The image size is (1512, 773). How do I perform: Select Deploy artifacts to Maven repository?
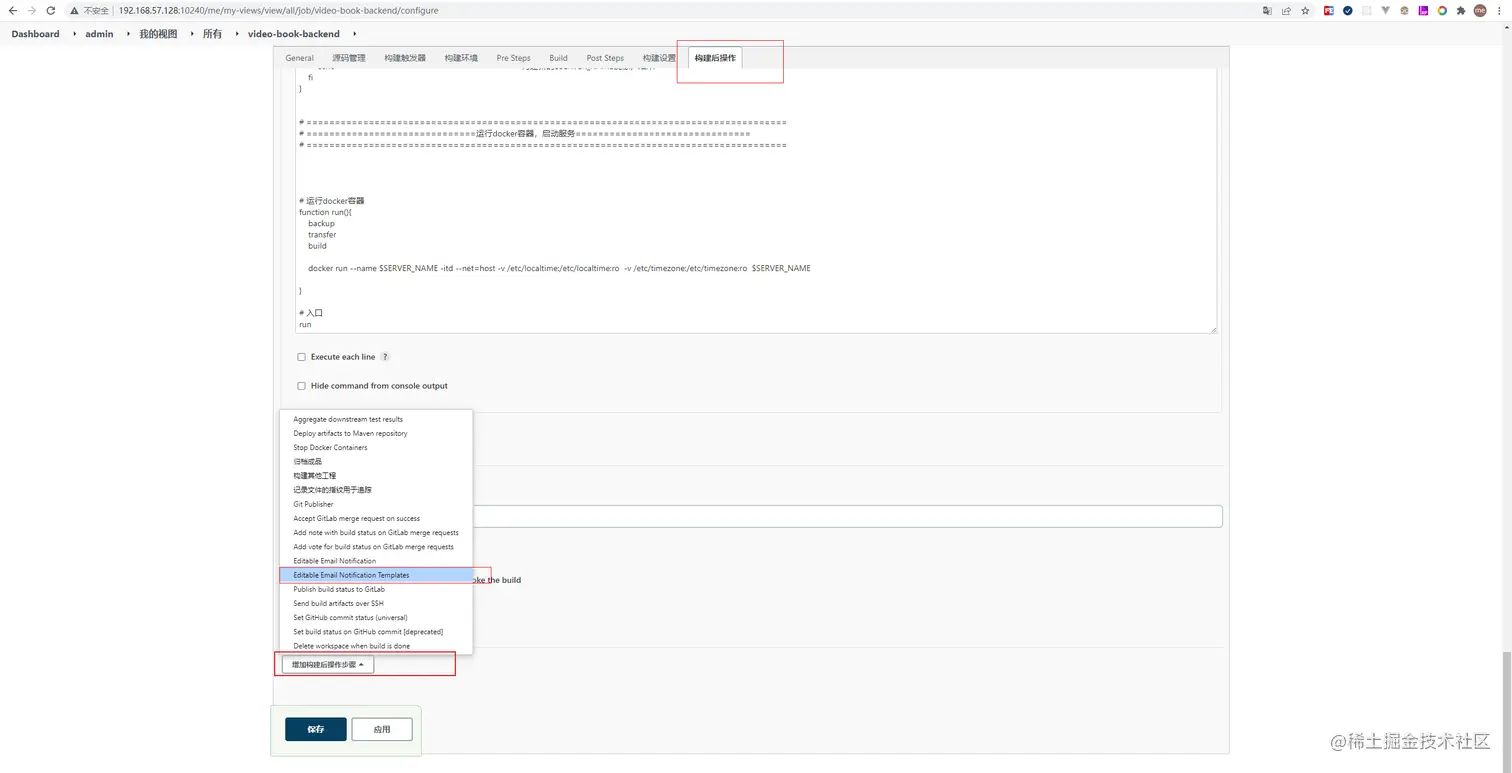(376, 434)
